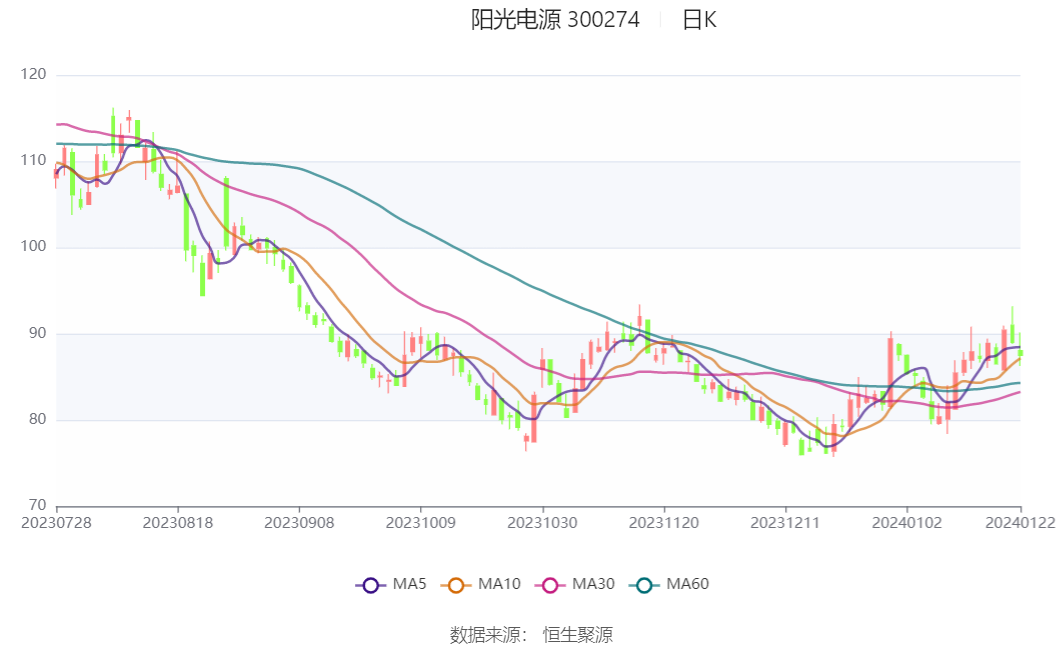Click the 100 y-axis value

[x=33, y=246]
